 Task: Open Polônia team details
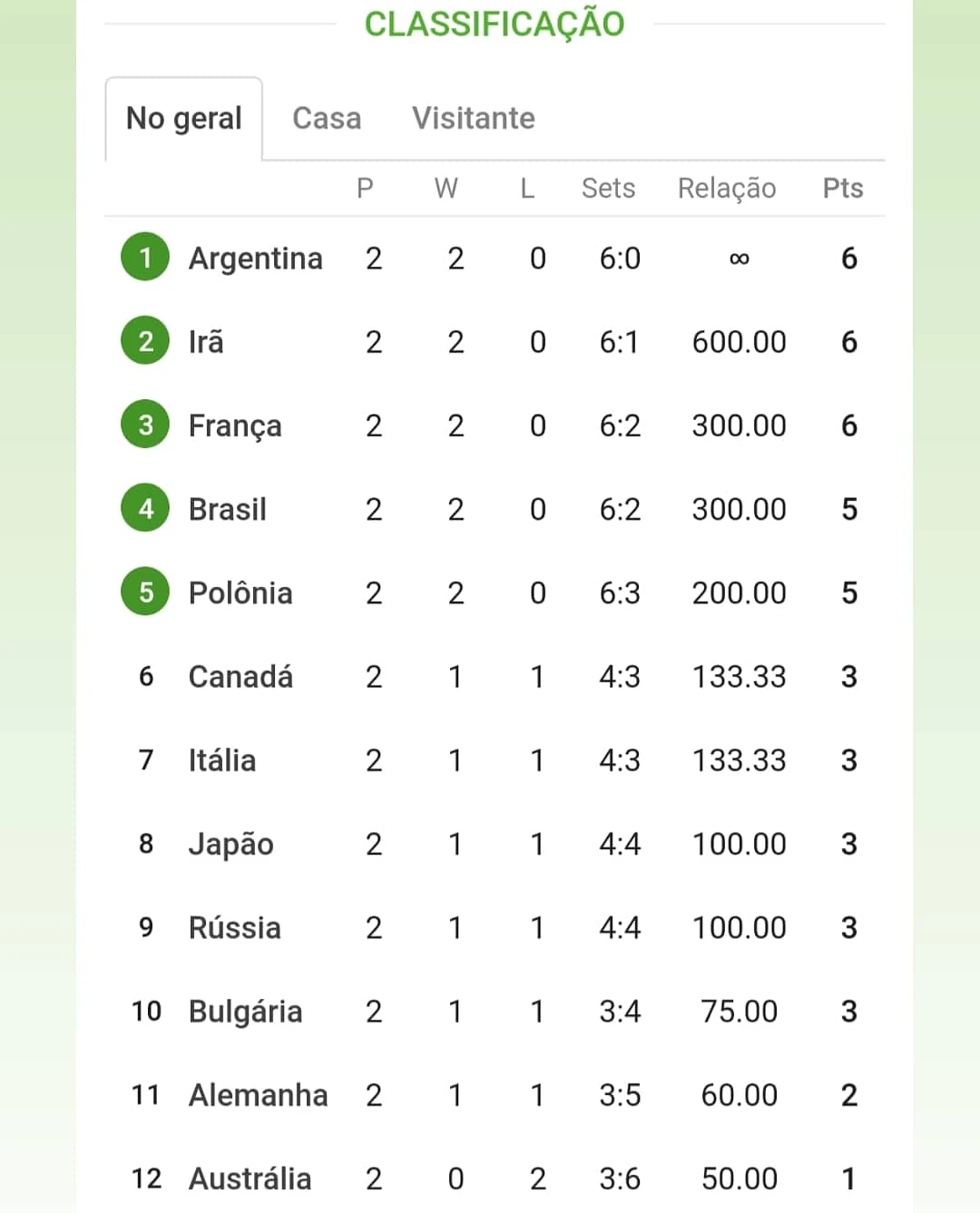(x=240, y=592)
